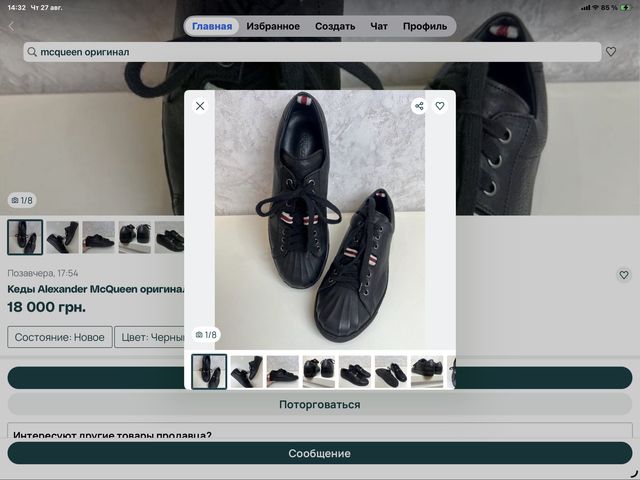The width and height of the screenshot is (640, 480).
Task: Click the date Позавчера, 17:54
Action: (43, 273)
